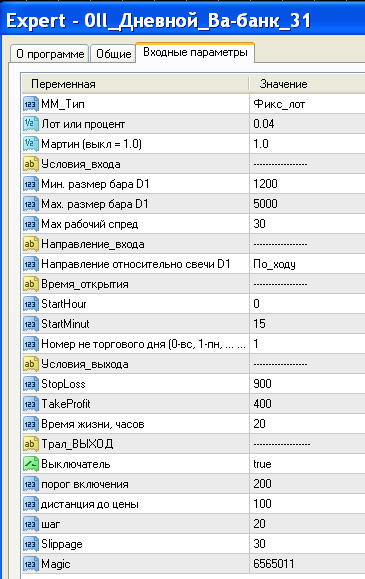Select the Magic variable name
This screenshot has height=579, width=365.
coord(55,564)
